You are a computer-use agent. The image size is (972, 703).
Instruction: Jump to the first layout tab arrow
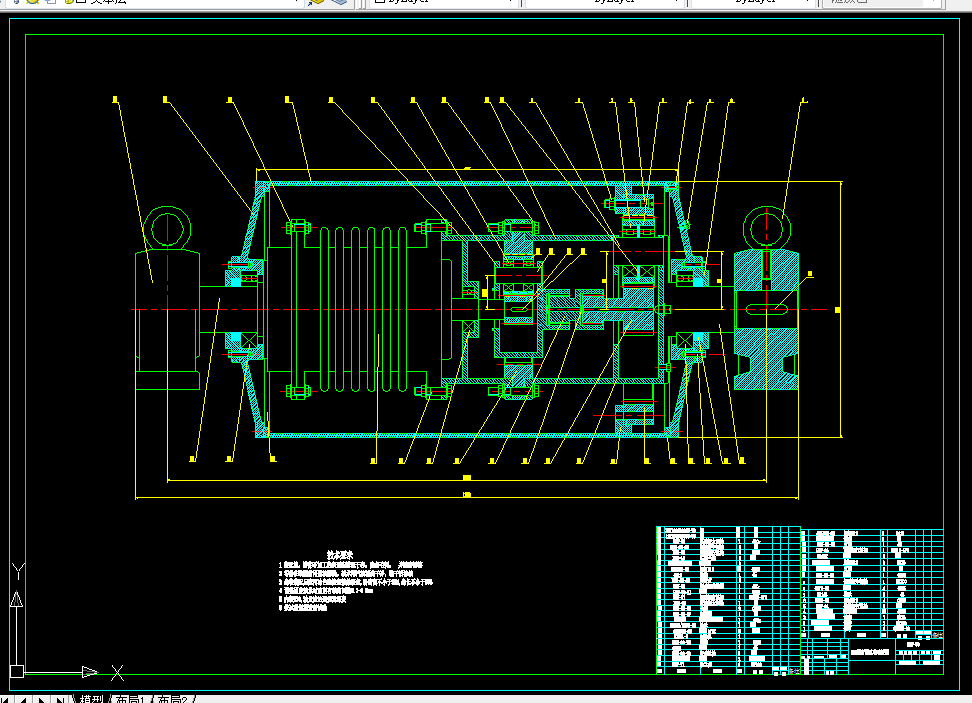5,699
